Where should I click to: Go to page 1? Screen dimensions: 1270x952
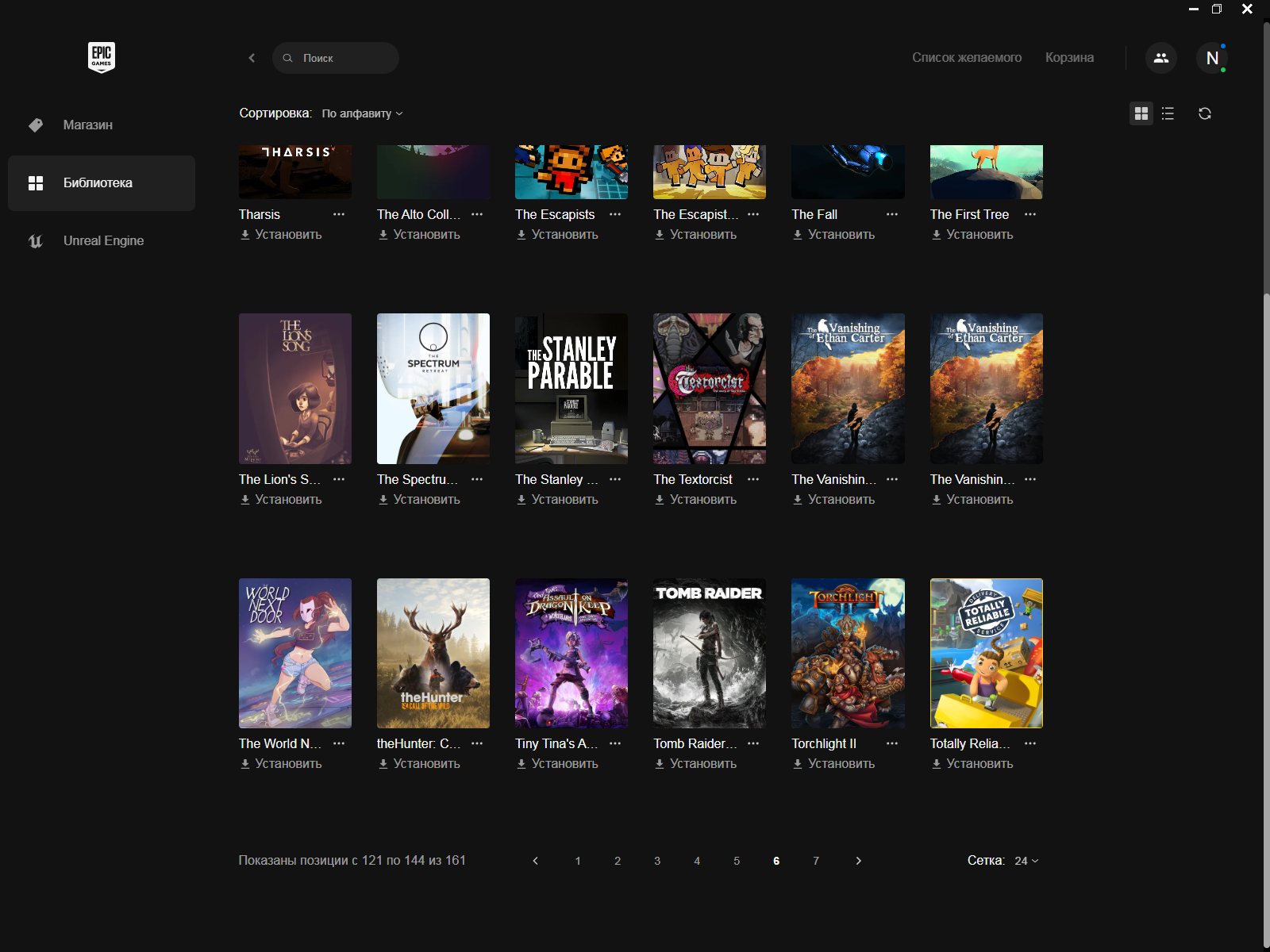[x=578, y=861]
